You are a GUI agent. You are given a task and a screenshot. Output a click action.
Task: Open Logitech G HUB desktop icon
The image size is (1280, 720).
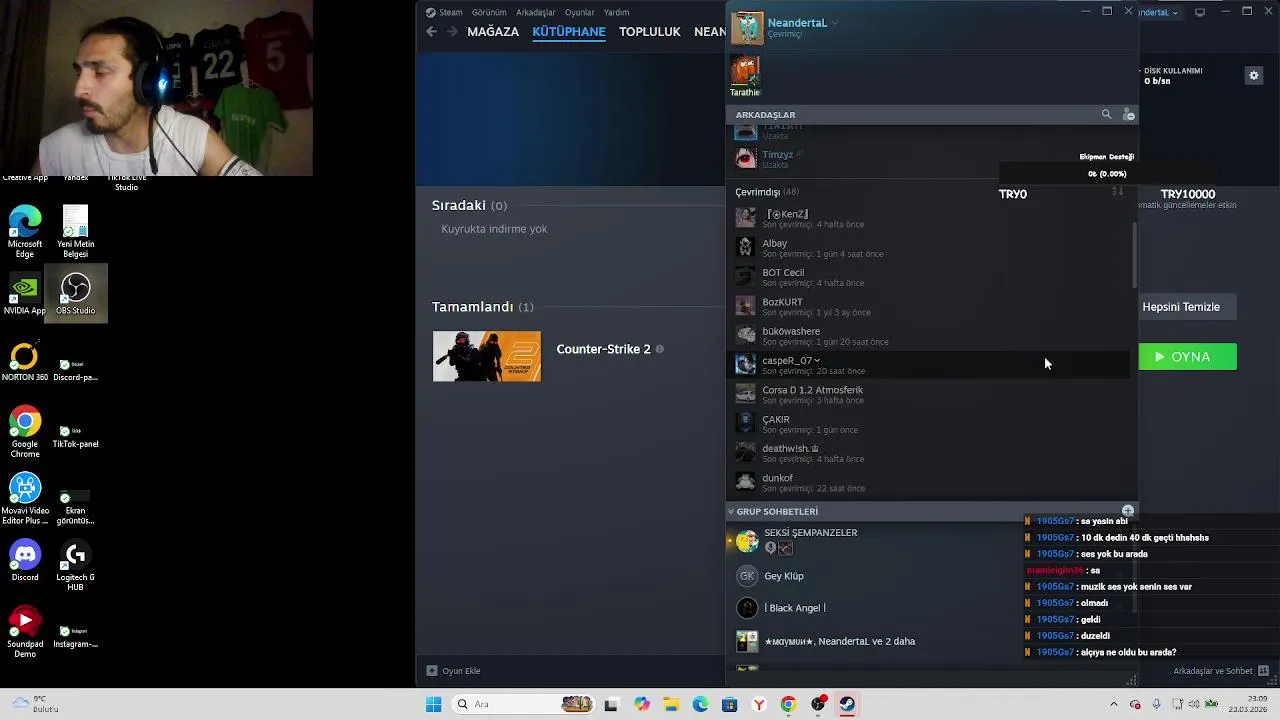(x=75, y=566)
